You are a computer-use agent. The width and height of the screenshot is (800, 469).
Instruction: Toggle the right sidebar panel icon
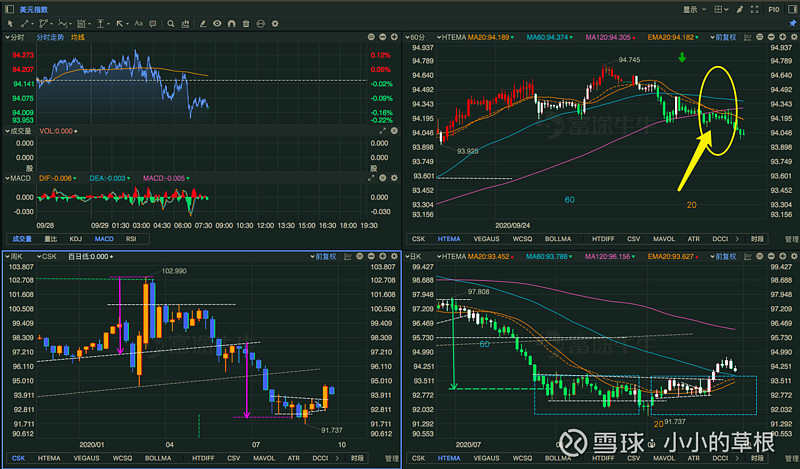[793, 9]
